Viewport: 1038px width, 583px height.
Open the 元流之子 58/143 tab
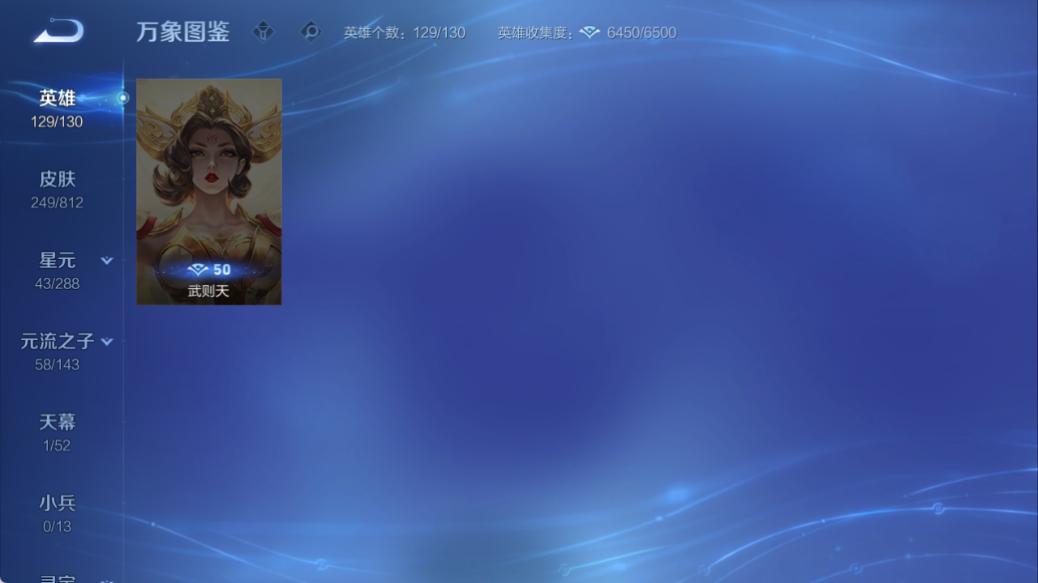(x=57, y=351)
